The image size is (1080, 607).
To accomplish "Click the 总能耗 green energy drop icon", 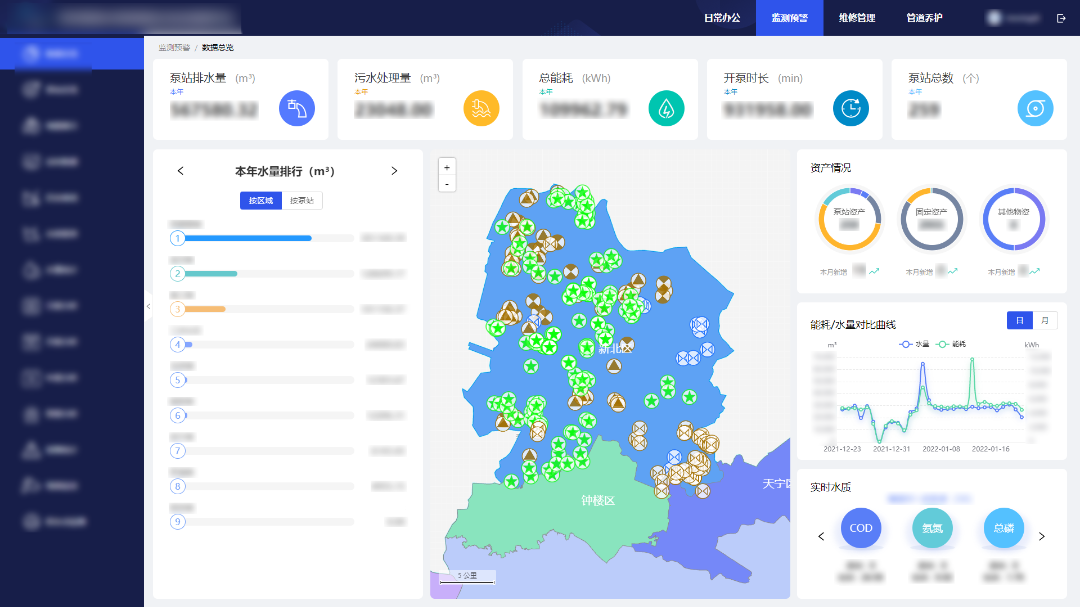I will click(x=666, y=108).
